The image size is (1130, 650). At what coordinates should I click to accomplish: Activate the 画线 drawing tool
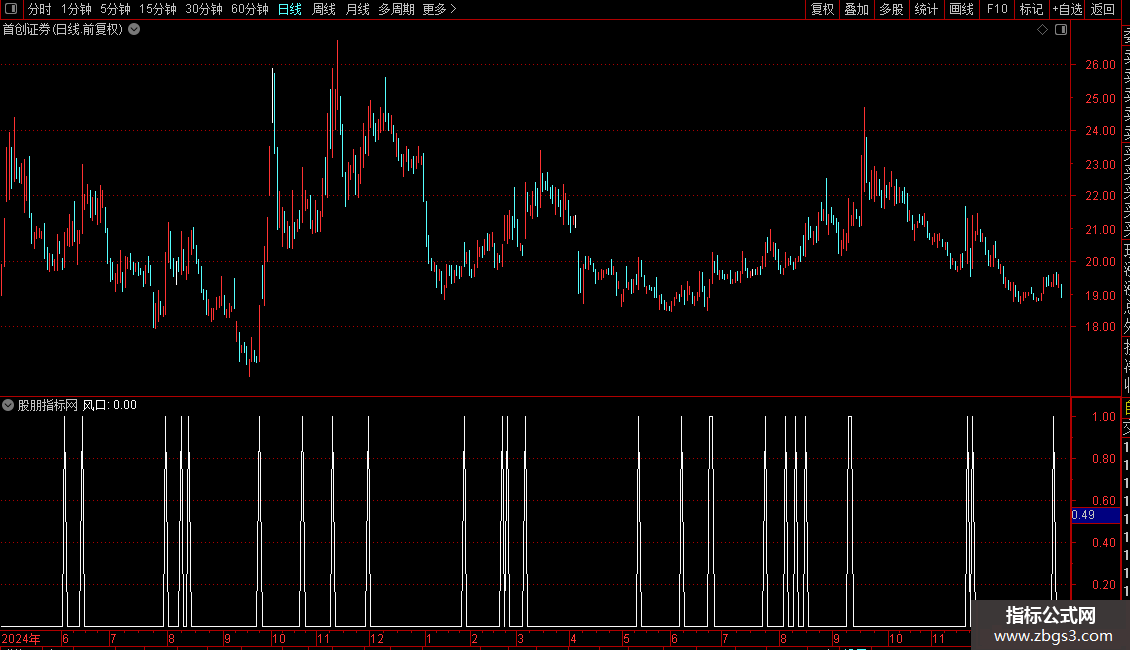pos(961,9)
